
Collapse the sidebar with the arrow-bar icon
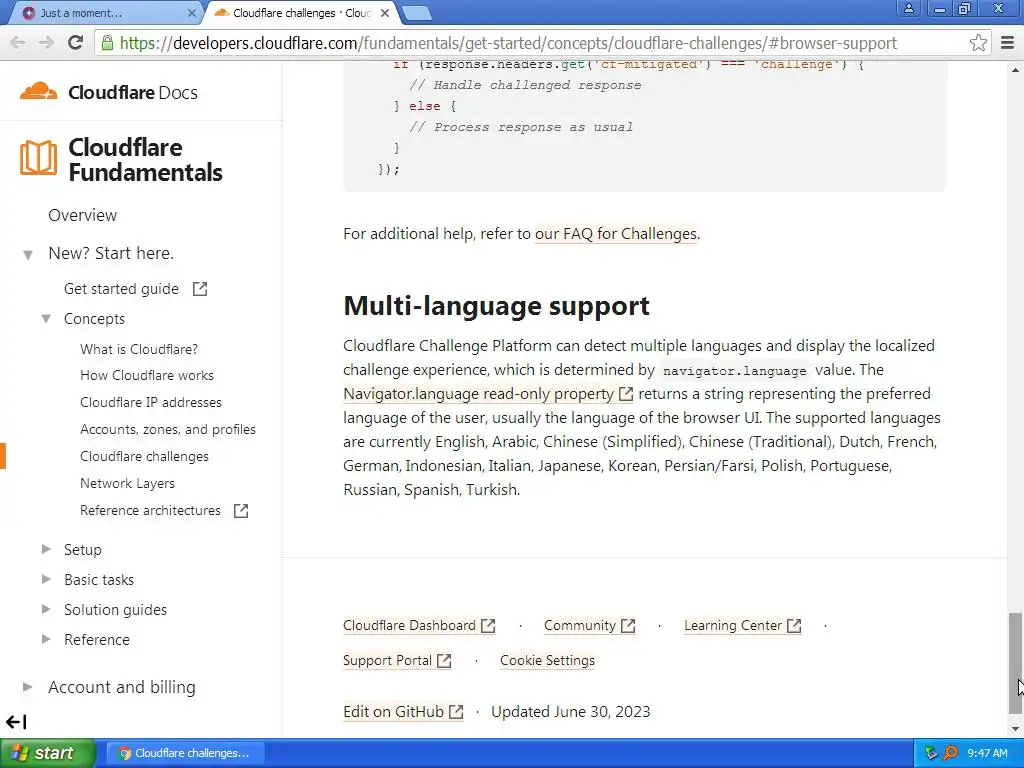point(16,722)
